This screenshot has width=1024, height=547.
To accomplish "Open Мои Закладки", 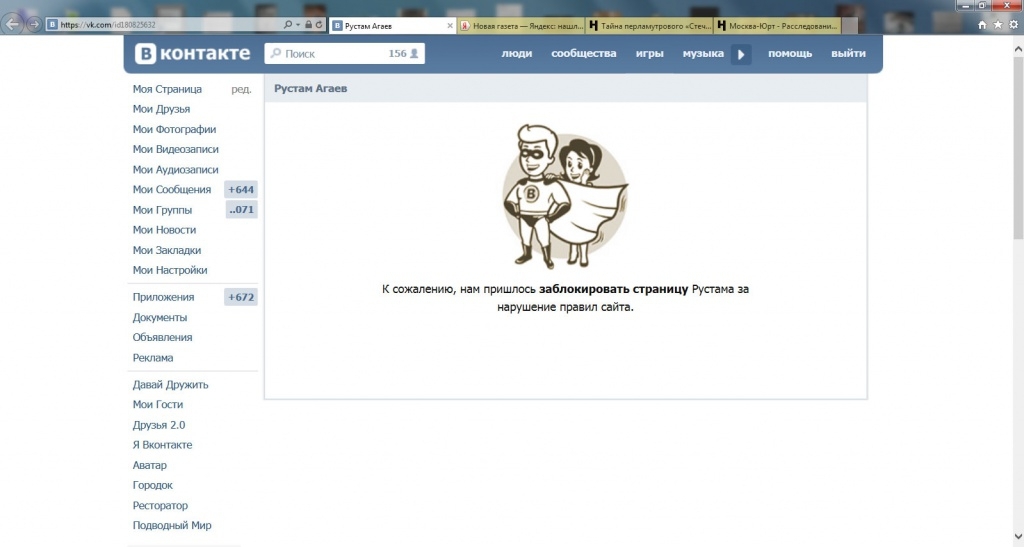I will [167, 250].
